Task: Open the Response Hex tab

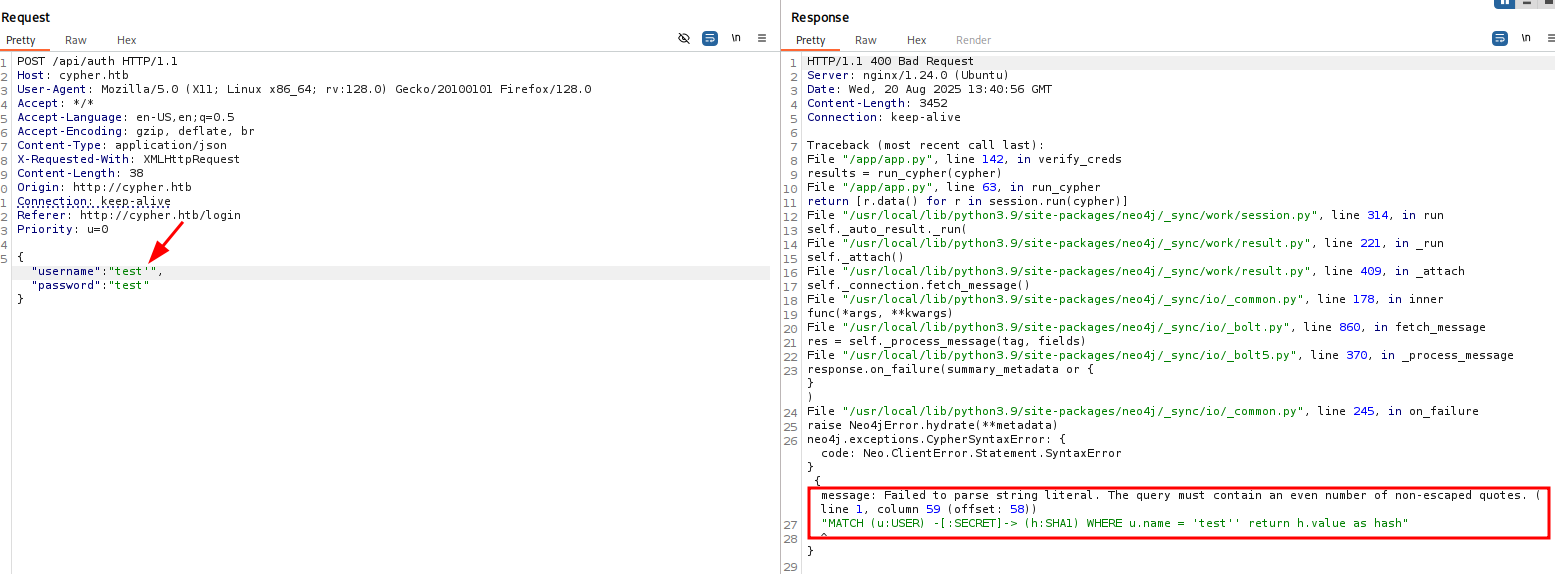Action: [x=917, y=40]
